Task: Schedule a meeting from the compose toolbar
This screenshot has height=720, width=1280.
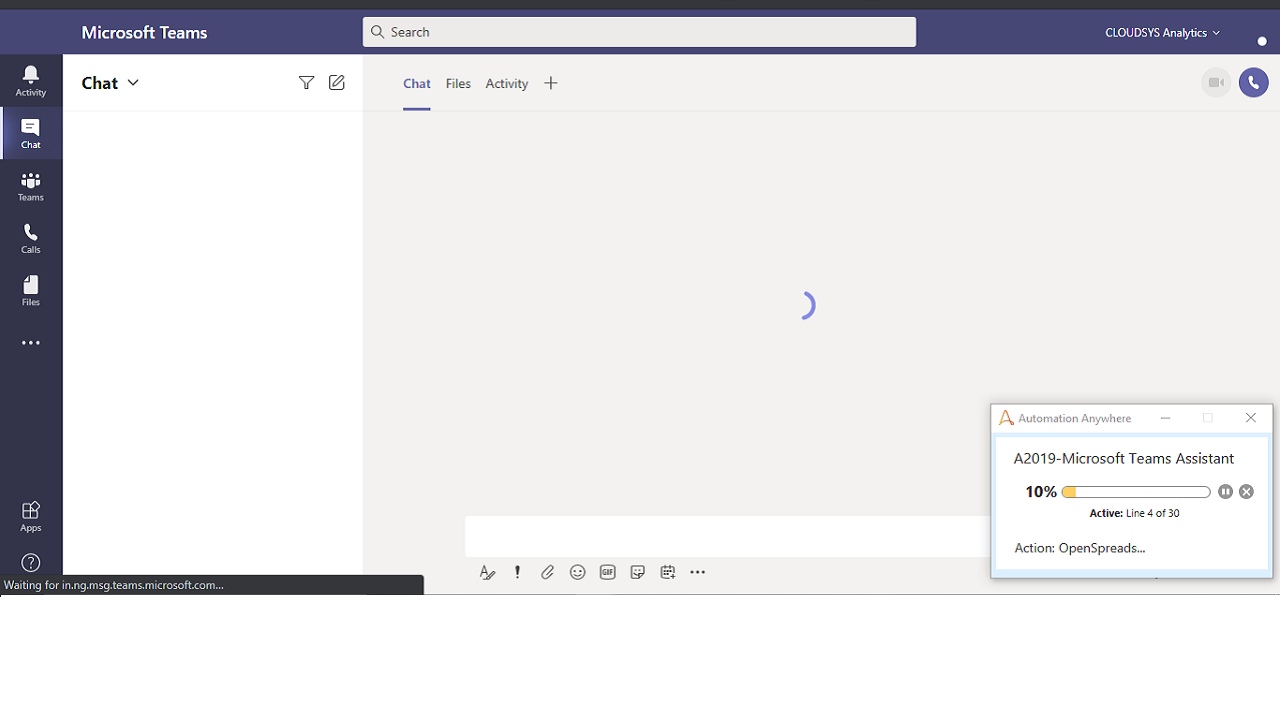Action: (x=668, y=573)
